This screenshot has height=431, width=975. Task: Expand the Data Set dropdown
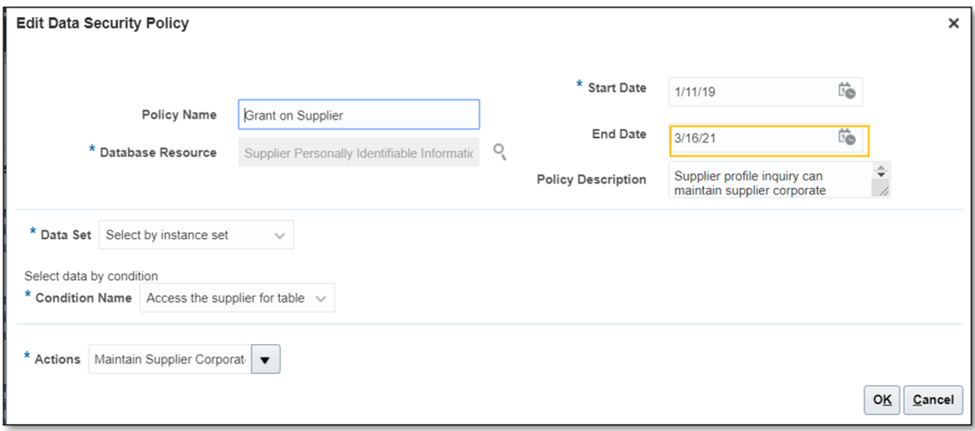point(280,236)
